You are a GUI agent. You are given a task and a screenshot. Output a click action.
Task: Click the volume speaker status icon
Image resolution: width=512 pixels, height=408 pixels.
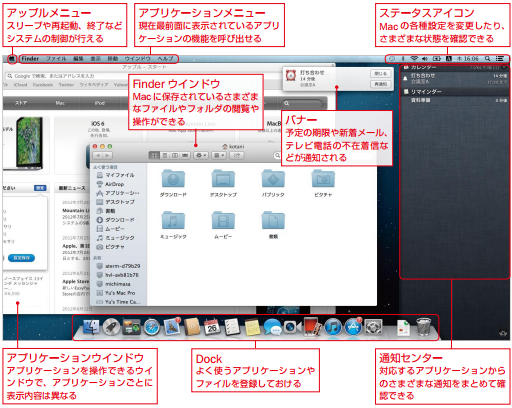(425, 59)
